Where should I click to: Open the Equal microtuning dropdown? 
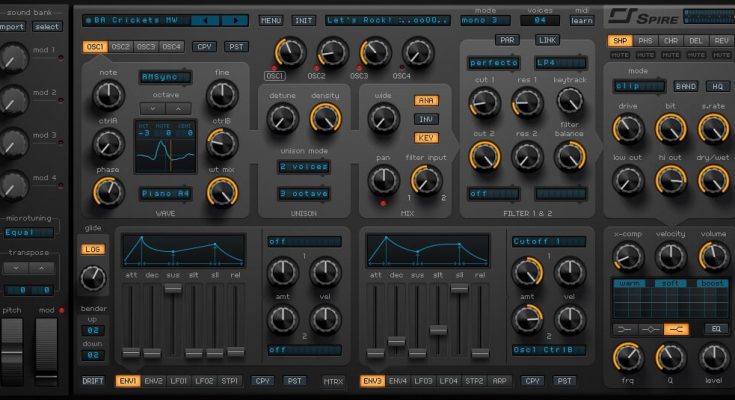[x=27, y=232]
